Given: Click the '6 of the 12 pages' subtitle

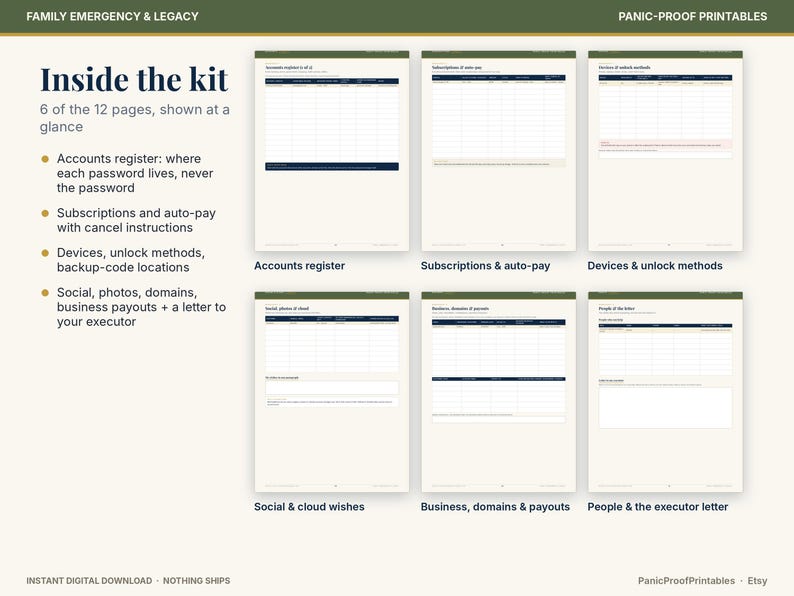Looking at the screenshot, I should tap(135, 118).
